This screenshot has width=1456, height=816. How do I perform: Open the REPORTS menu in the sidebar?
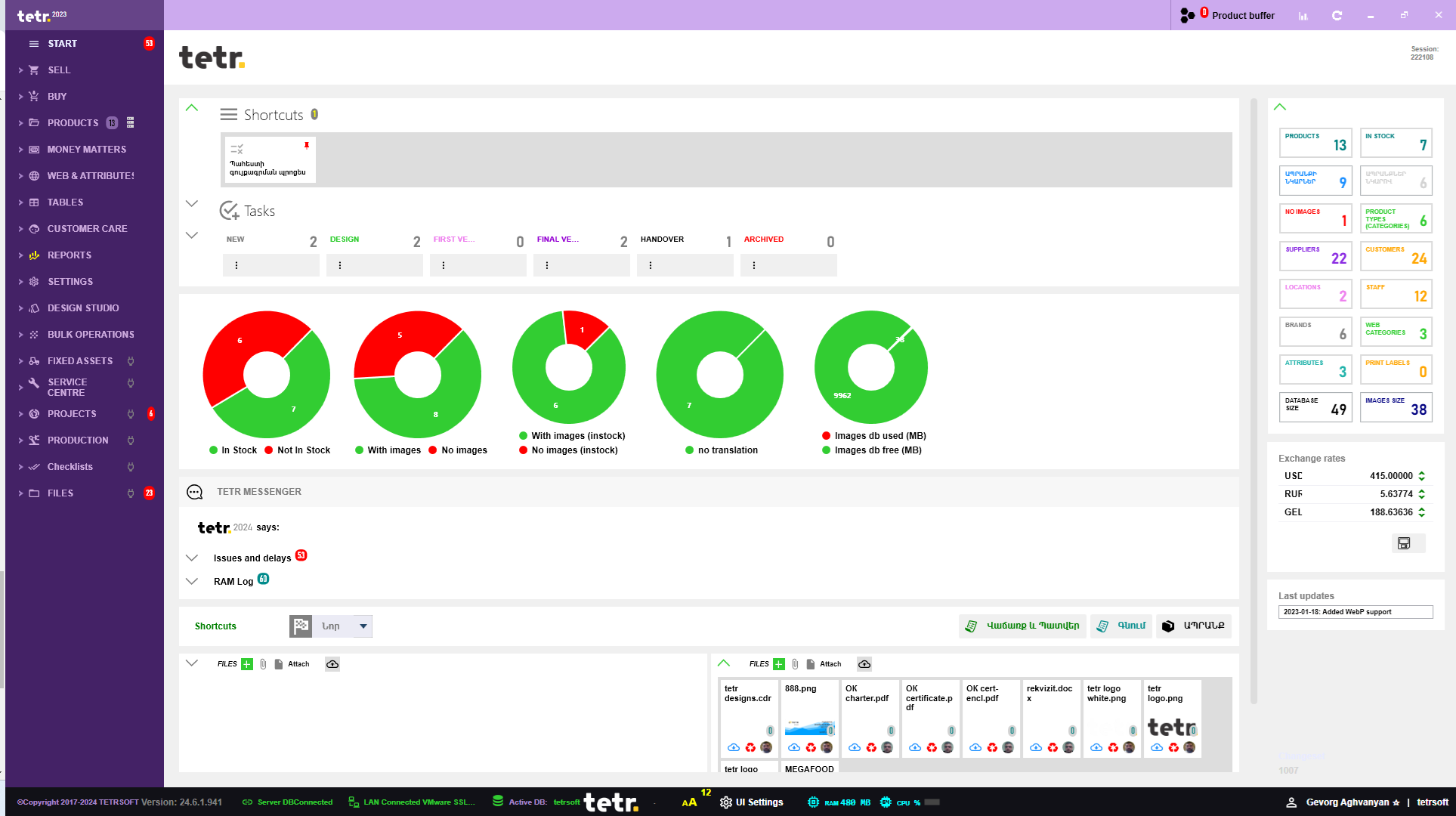70,255
